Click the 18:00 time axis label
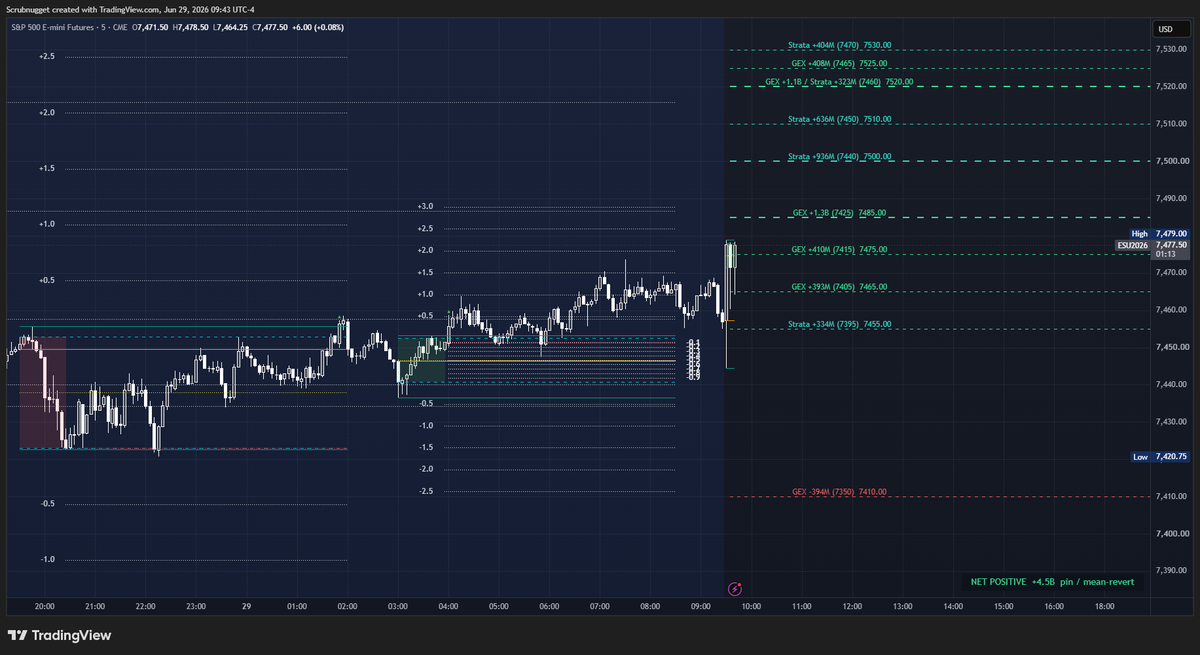Image resolution: width=1200 pixels, height=655 pixels. [1103, 606]
